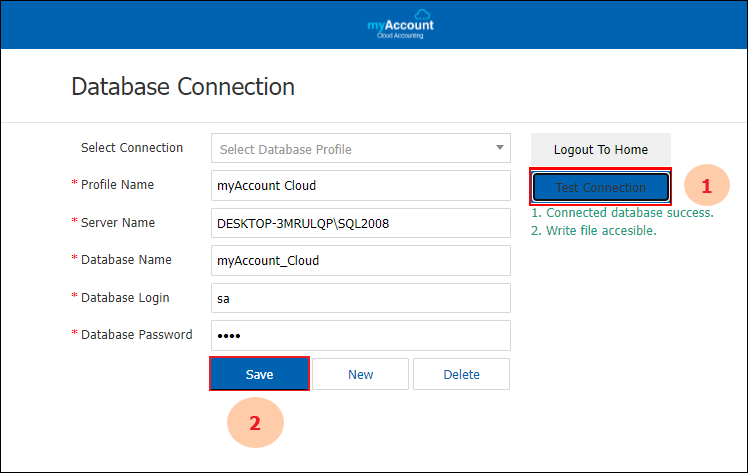Click the Profile Name label
Screen dimensions: 748x473
point(117,185)
